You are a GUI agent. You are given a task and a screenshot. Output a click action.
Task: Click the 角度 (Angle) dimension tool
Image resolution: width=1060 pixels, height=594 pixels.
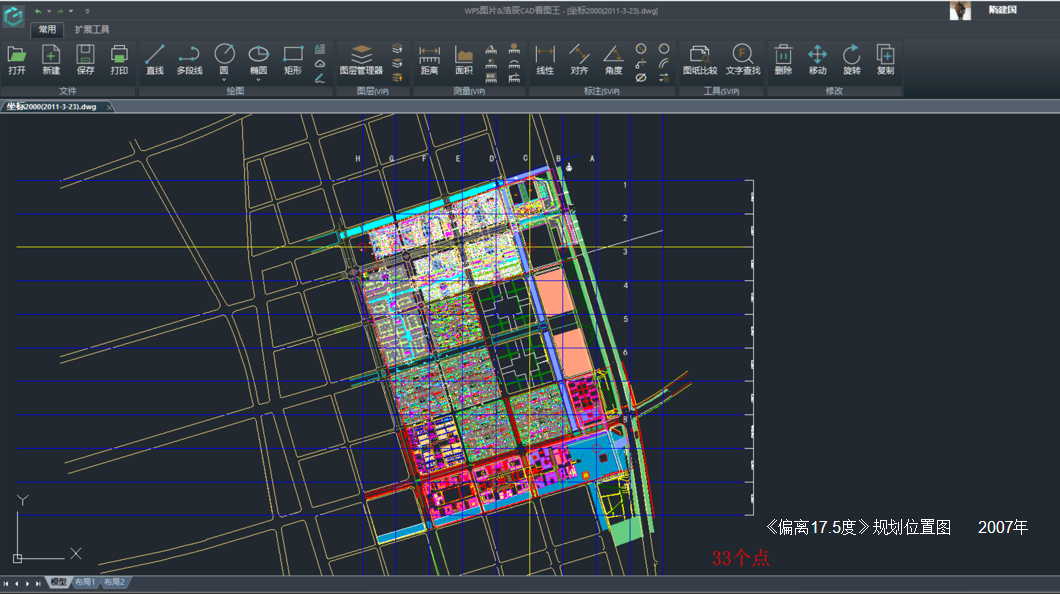(x=613, y=59)
